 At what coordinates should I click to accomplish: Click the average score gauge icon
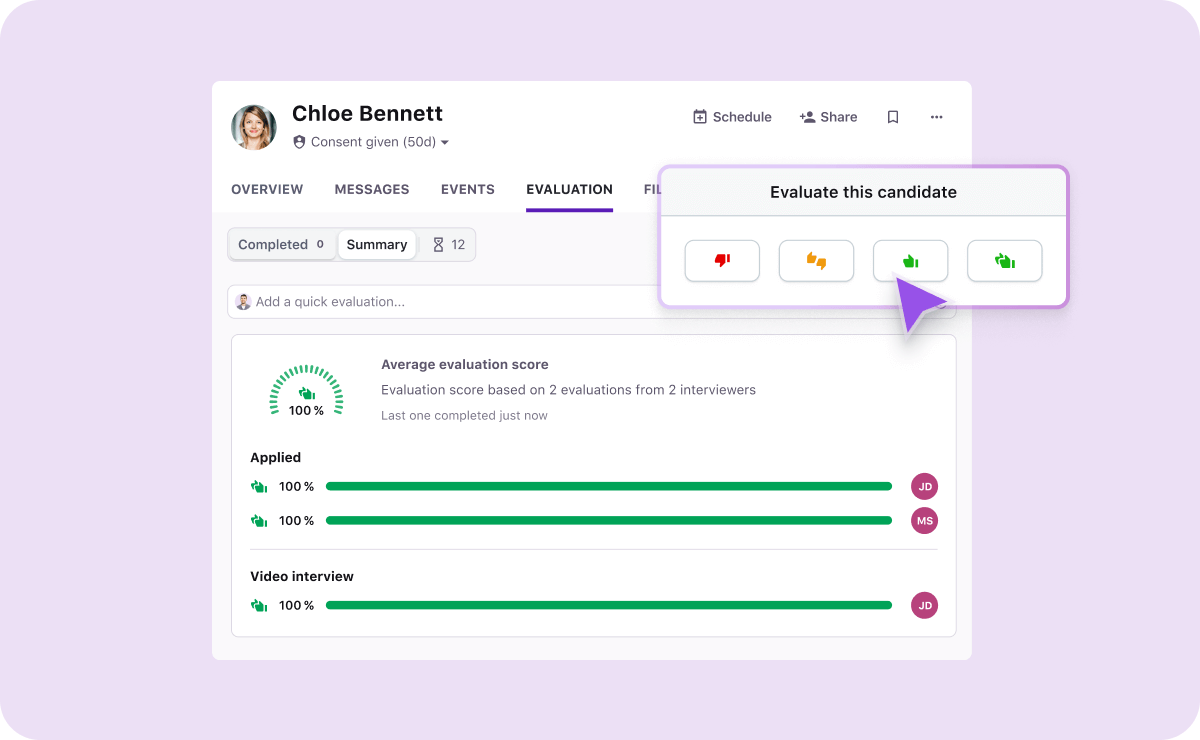[x=306, y=390]
